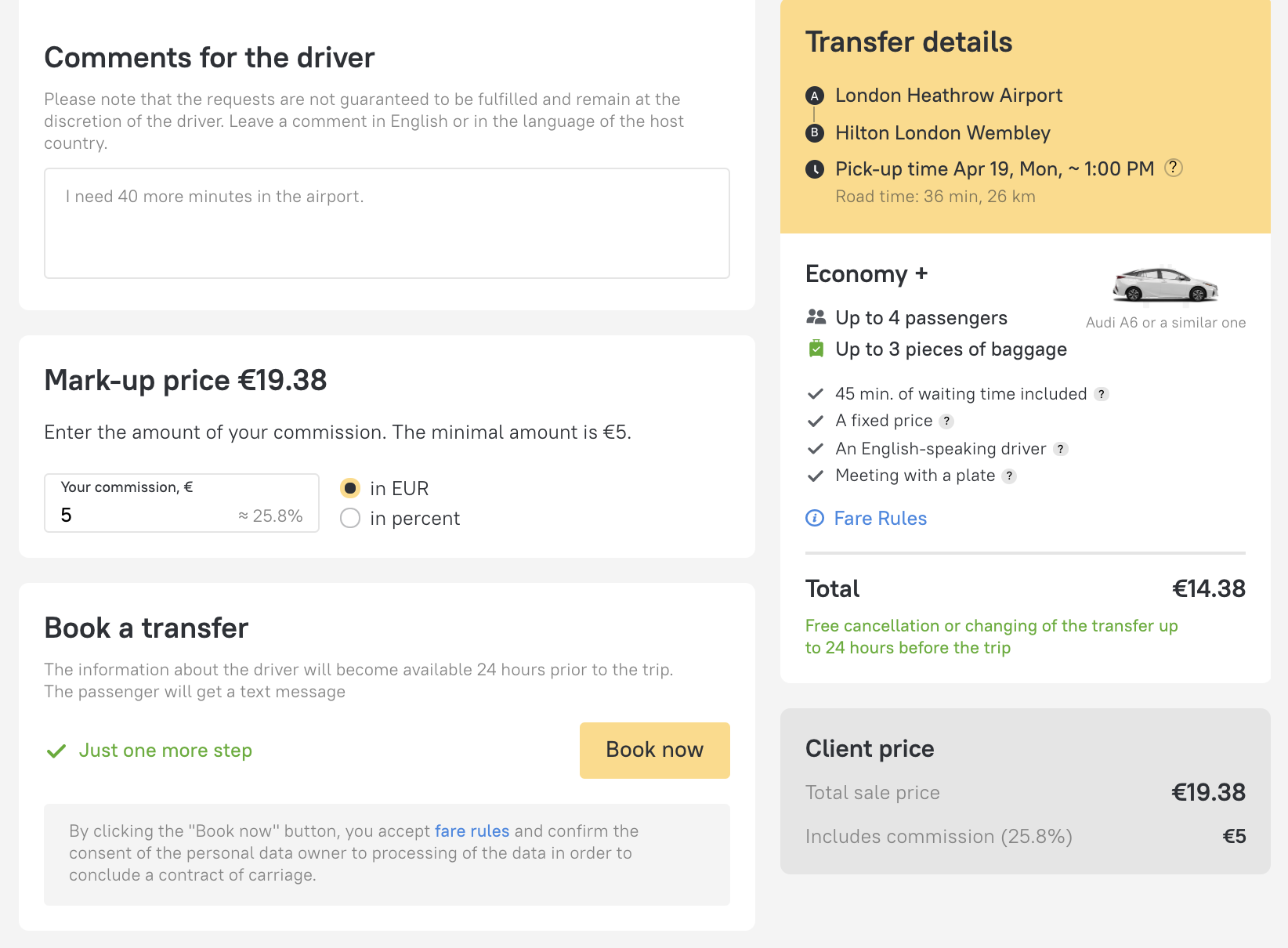Click the clock icon by pick-up time
Image resolution: width=1288 pixels, height=948 pixels.
(x=815, y=169)
